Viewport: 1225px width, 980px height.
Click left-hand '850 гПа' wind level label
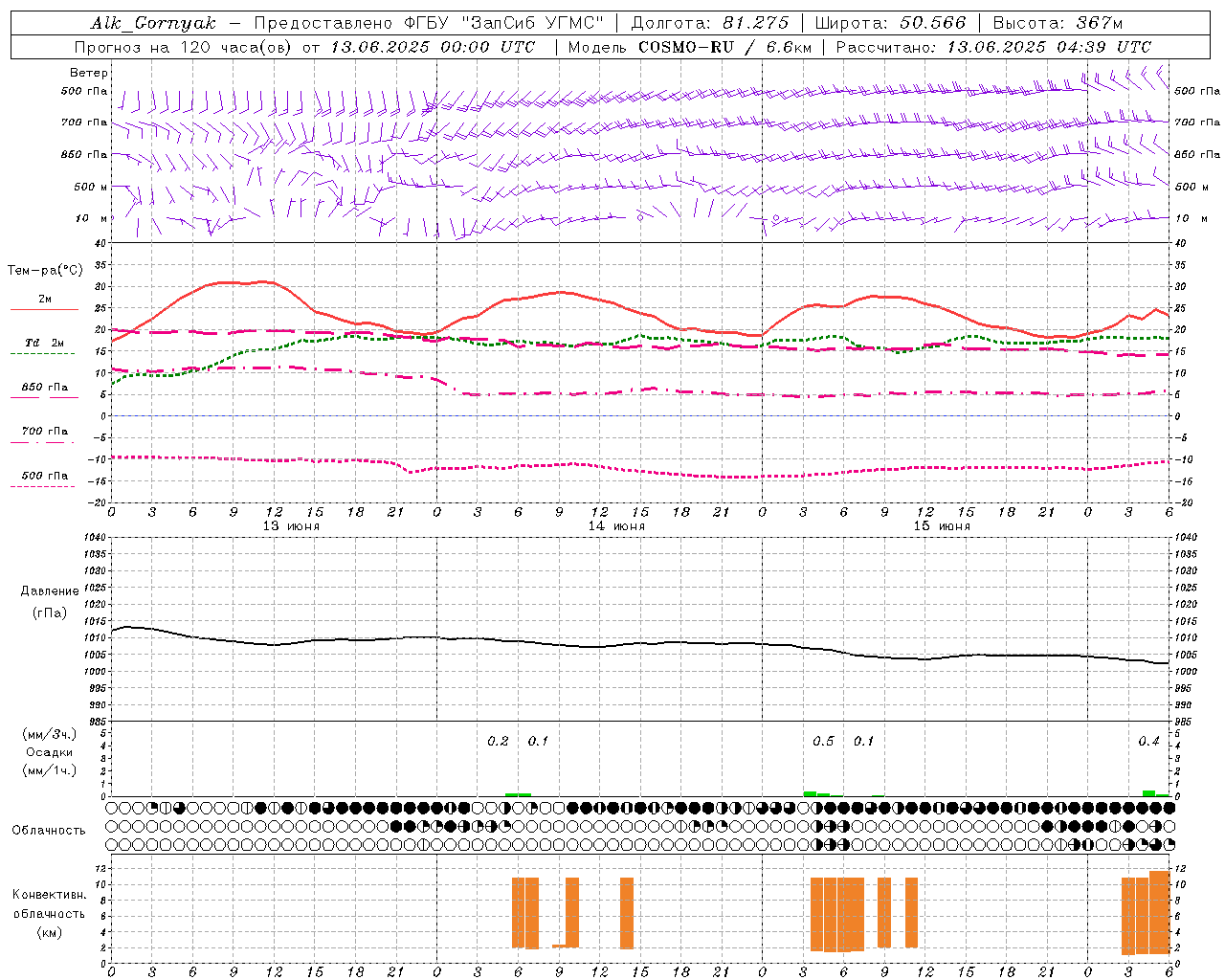point(84,154)
